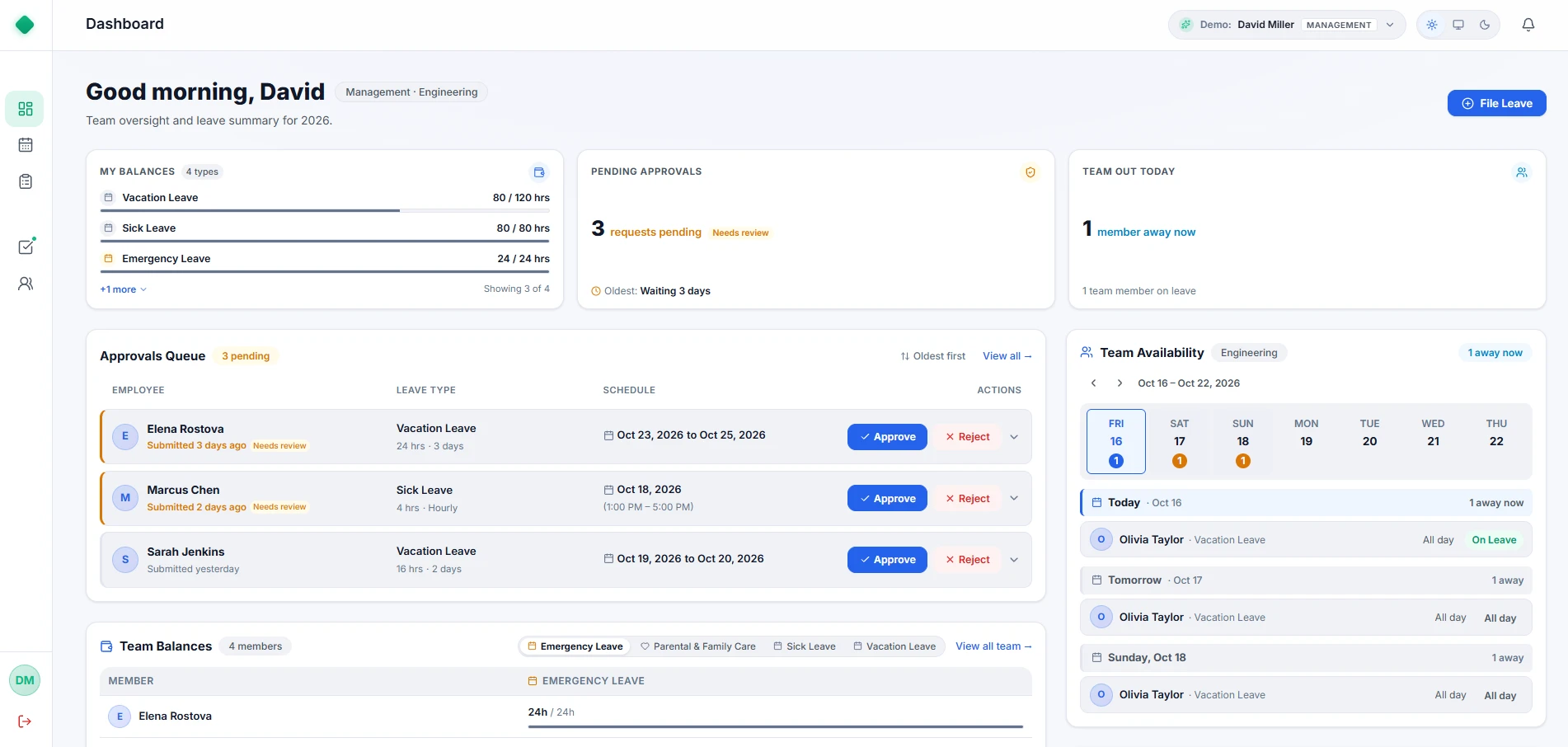Open the team members icon in sidebar
This screenshot has width=1568, height=747.
pyautogui.click(x=26, y=284)
